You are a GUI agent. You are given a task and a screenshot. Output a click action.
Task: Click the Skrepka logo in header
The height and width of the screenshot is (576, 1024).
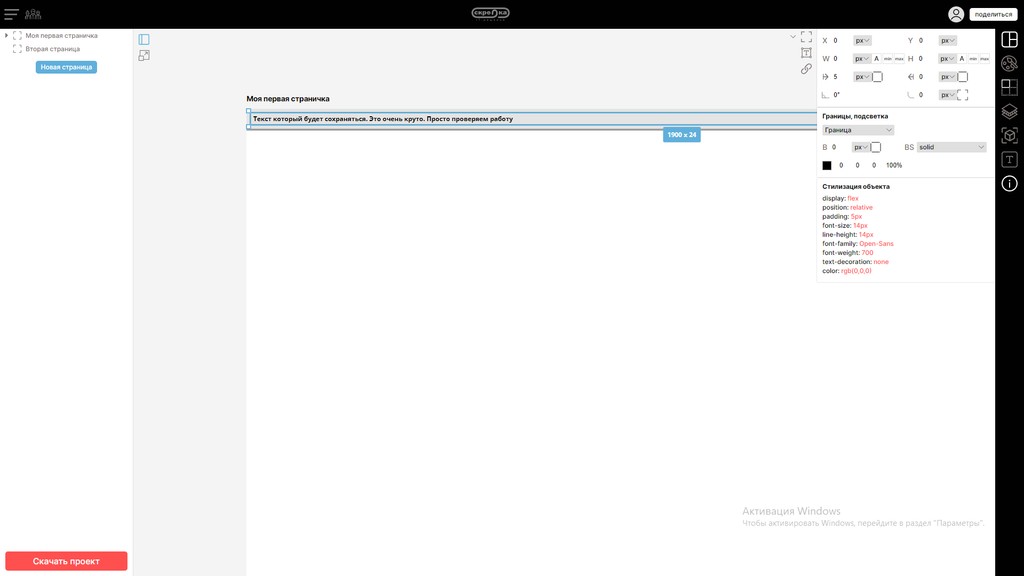click(x=490, y=14)
